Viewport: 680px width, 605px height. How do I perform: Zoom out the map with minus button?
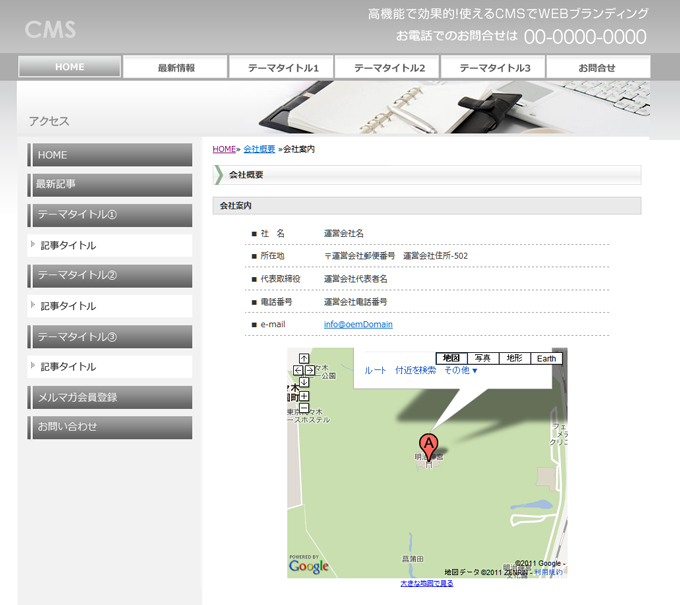point(304,408)
